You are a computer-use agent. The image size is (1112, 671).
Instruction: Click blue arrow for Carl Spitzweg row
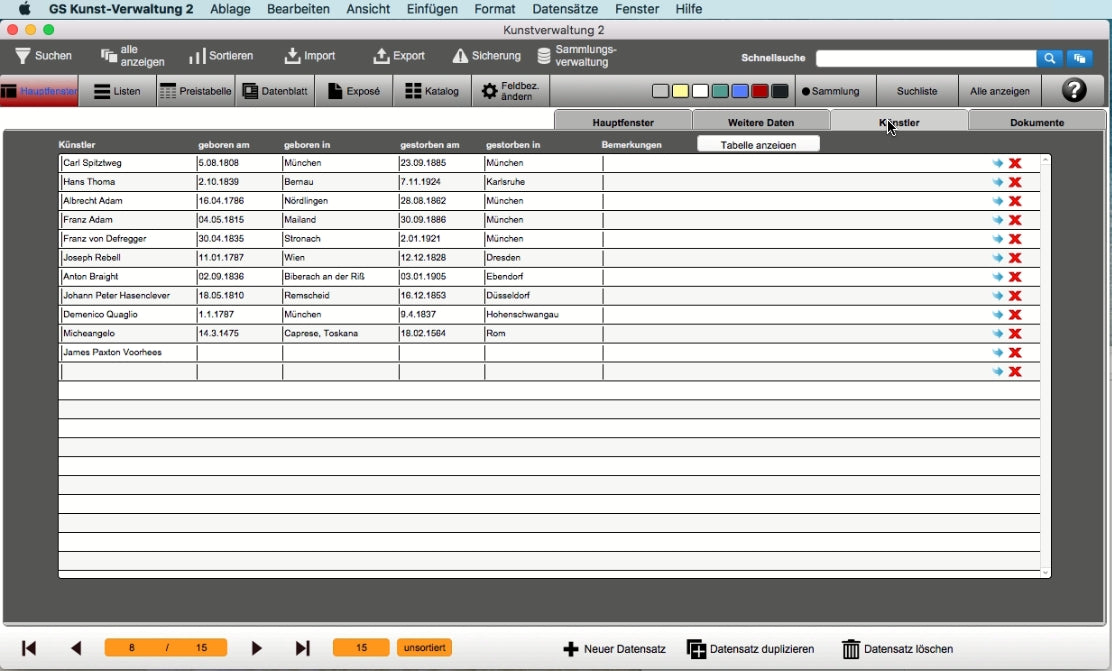click(x=997, y=163)
